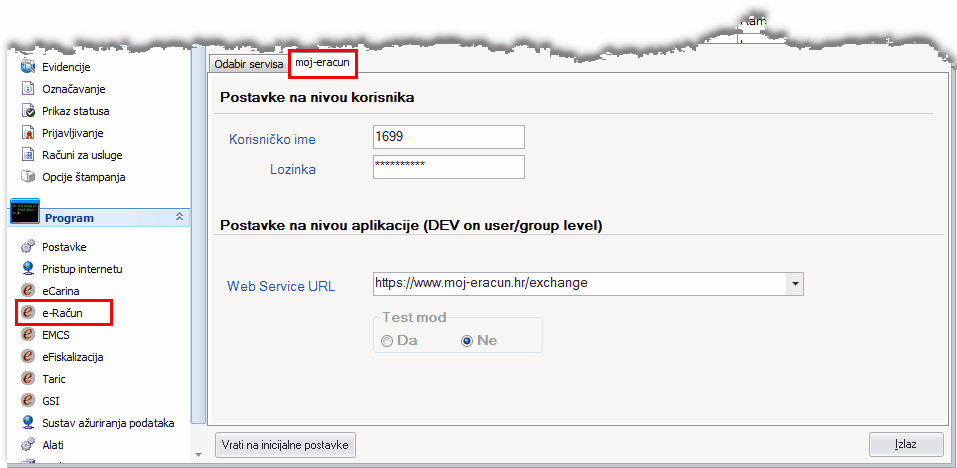Image resolution: width=957 pixels, height=468 pixels.
Task: Click the Prikaz statusa icon
Action: [27, 111]
